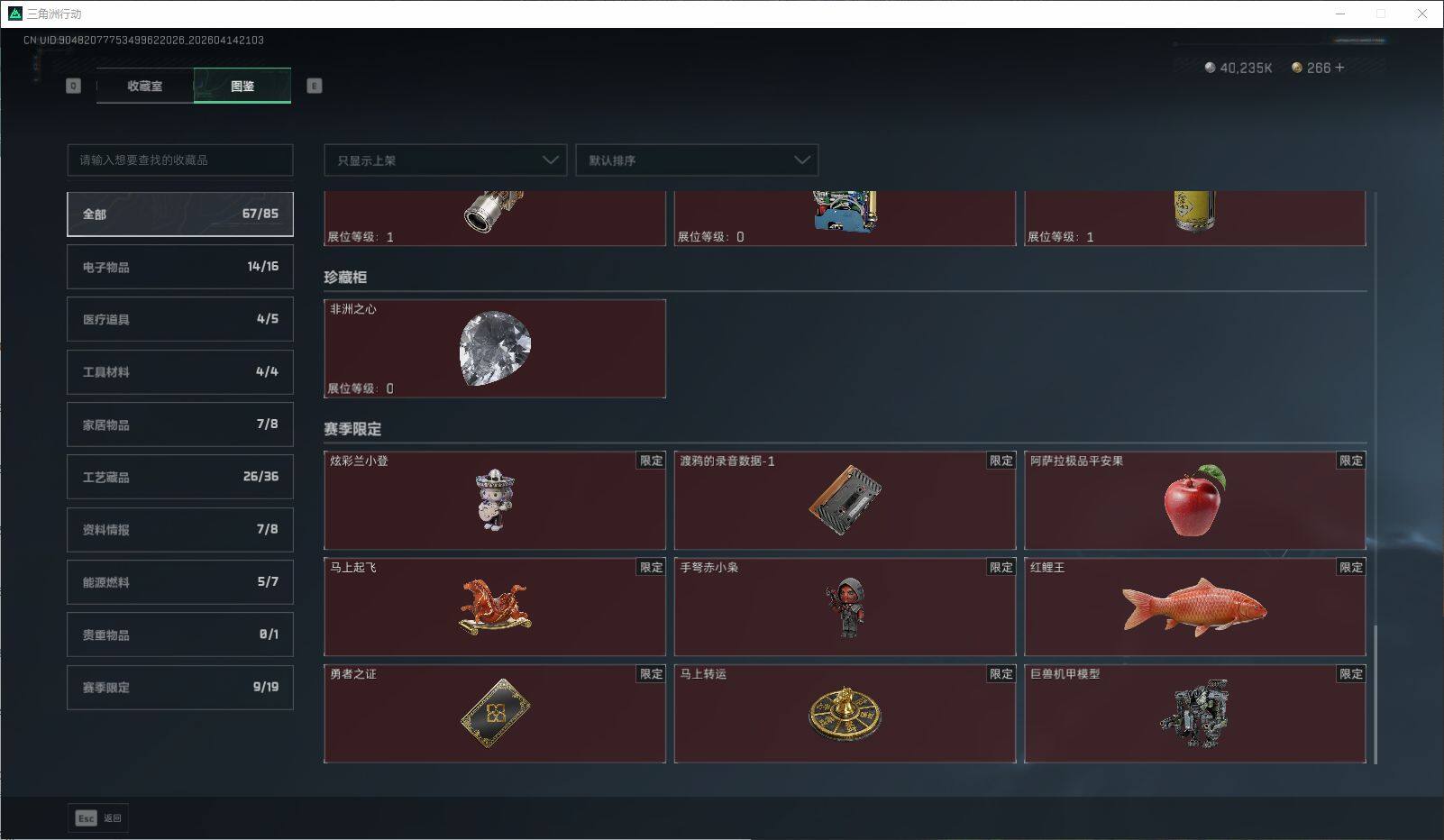Click the Esc 返回 back button

[98, 818]
